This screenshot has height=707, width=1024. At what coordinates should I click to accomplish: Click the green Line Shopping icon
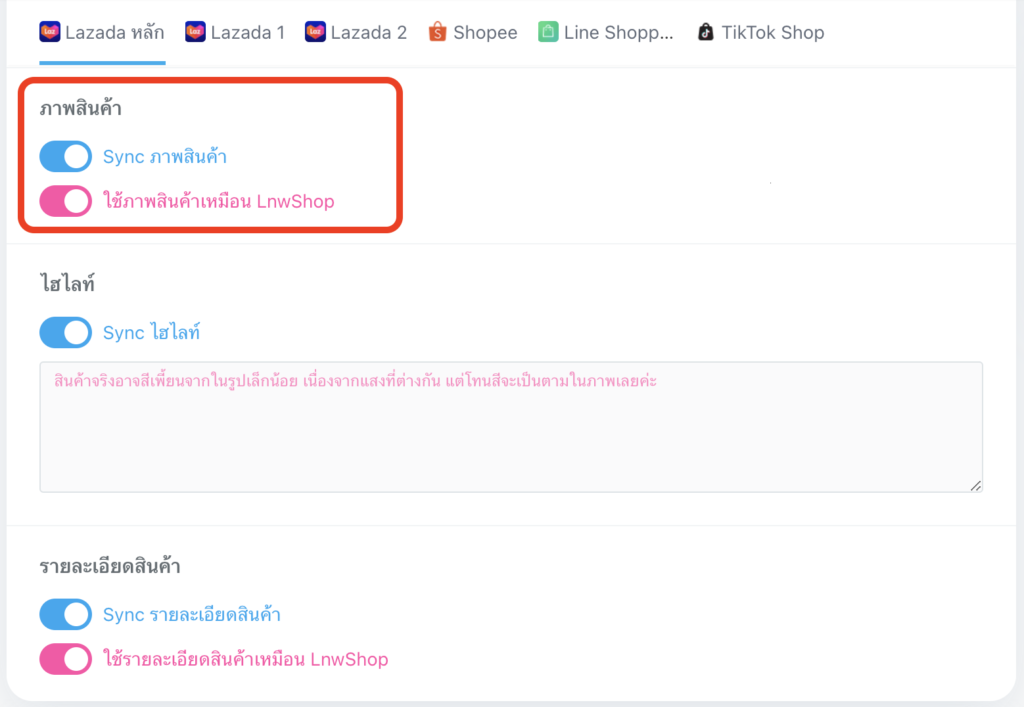tap(548, 32)
